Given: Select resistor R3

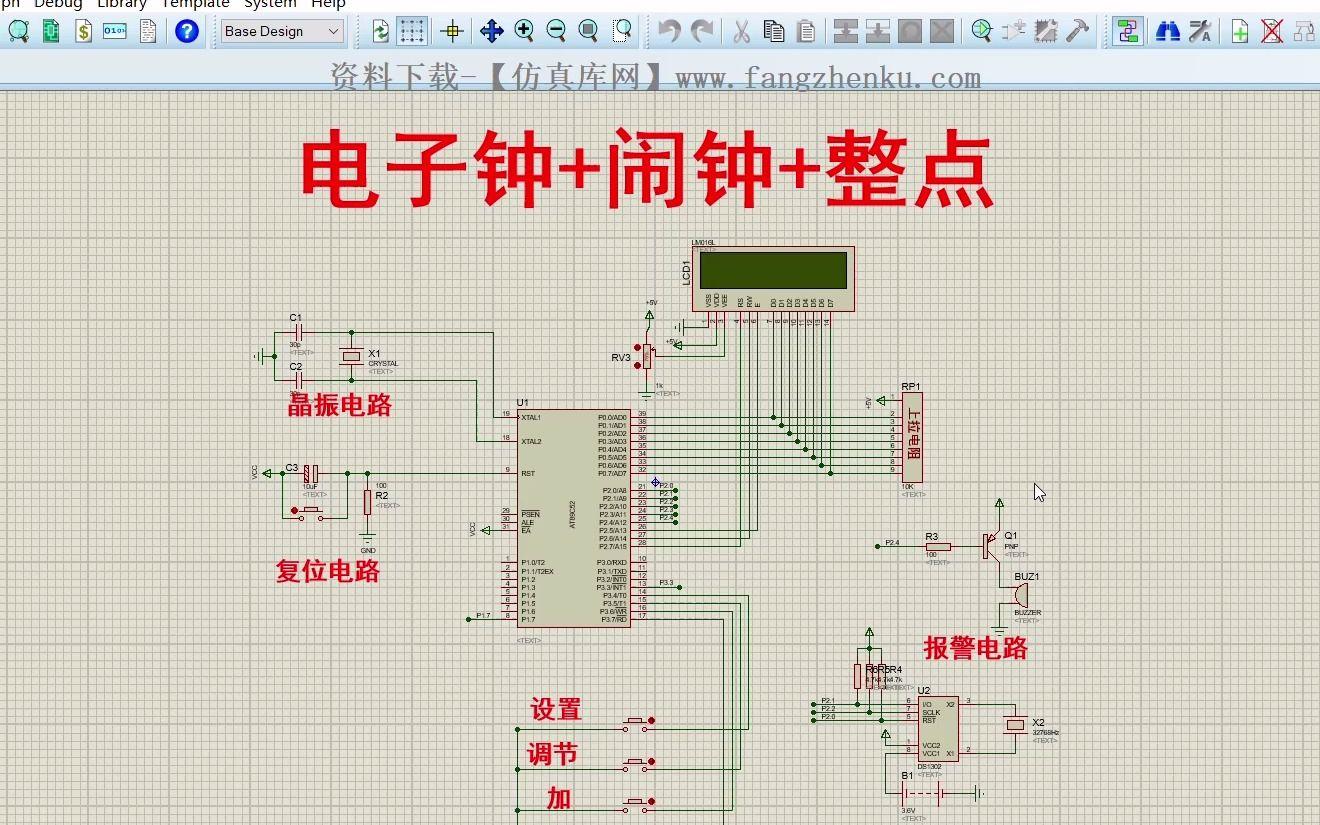Looking at the screenshot, I should 937,546.
